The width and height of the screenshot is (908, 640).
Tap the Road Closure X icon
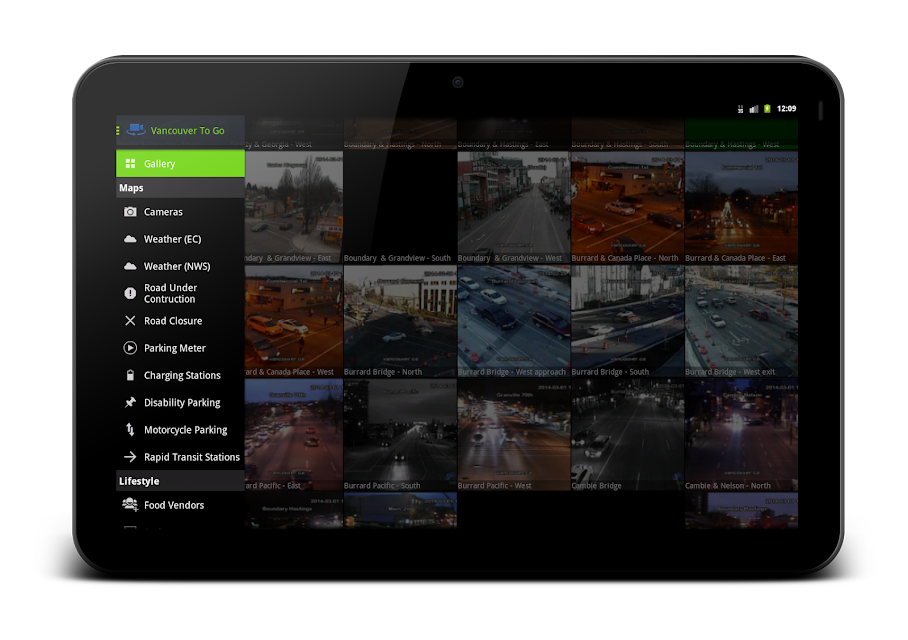pyautogui.click(x=130, y=321)
